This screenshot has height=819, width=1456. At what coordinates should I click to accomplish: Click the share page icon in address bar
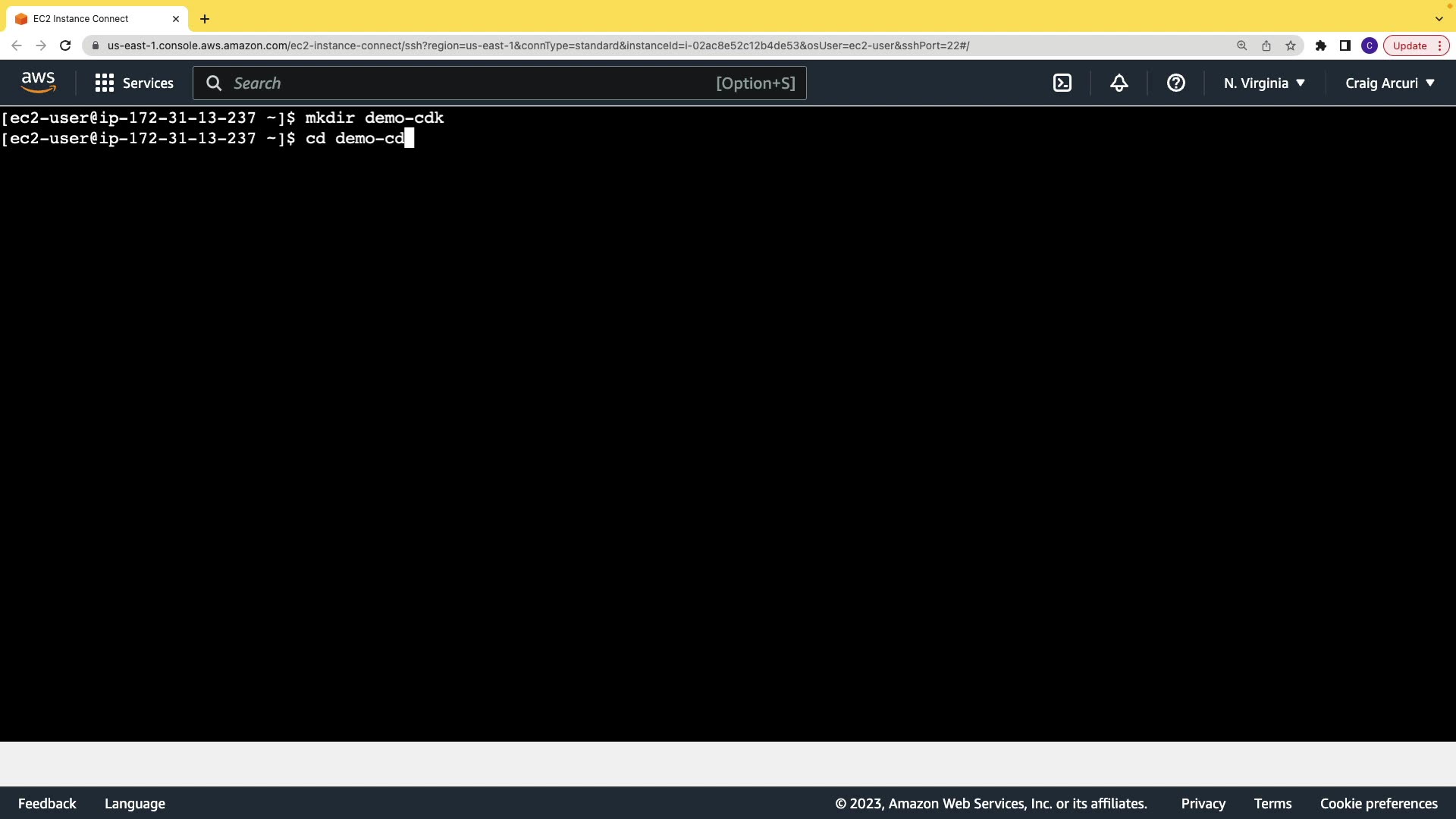[x=1266, y=45]
